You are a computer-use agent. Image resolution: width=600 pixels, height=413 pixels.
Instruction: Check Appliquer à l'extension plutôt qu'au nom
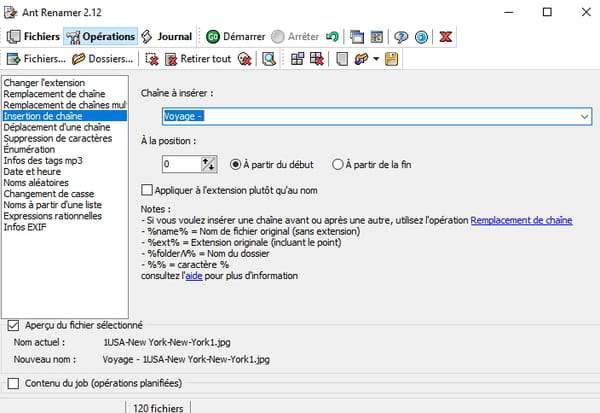tap(230, 190)
